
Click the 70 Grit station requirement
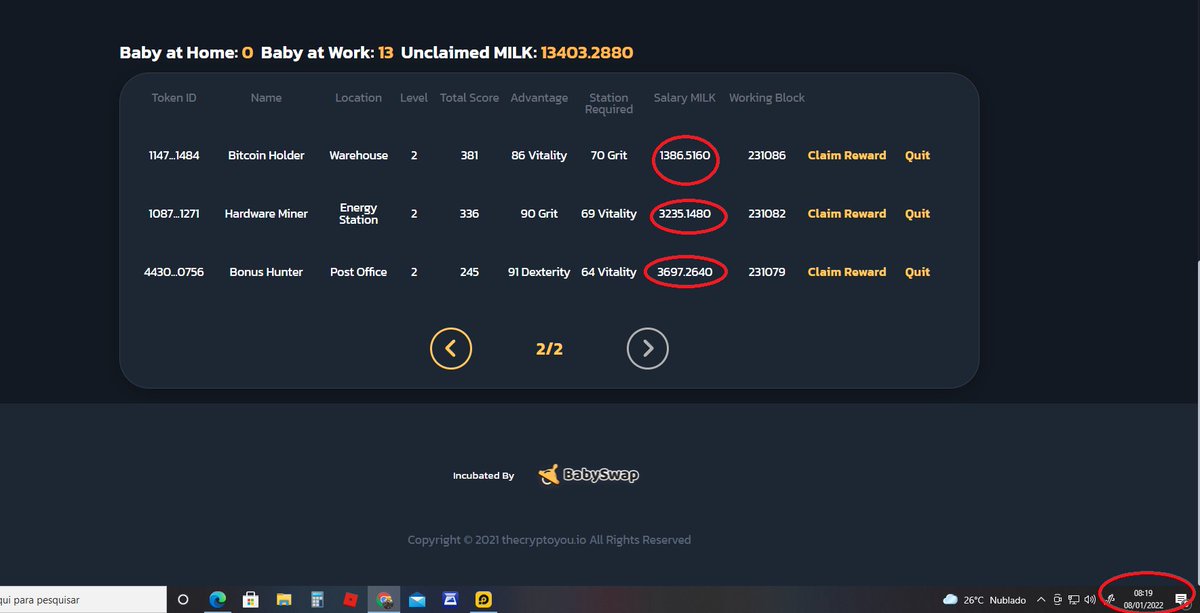pyautogui.click(x=609, y=155)
